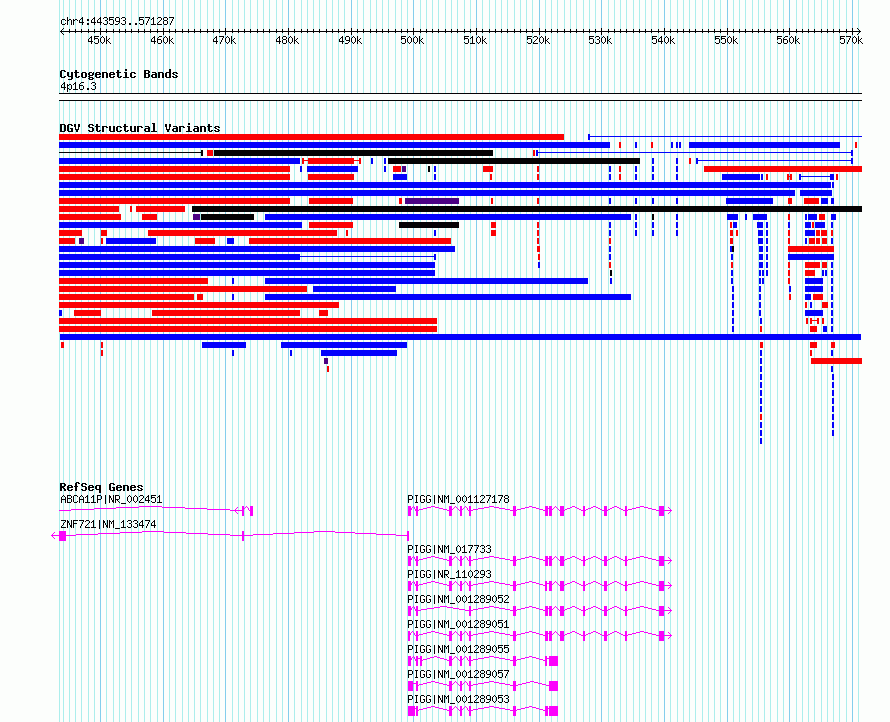The height and width of the screenshot is (722, 890).
Task: Select the 480k mark on the ruler
Action: tap(287, 40)
